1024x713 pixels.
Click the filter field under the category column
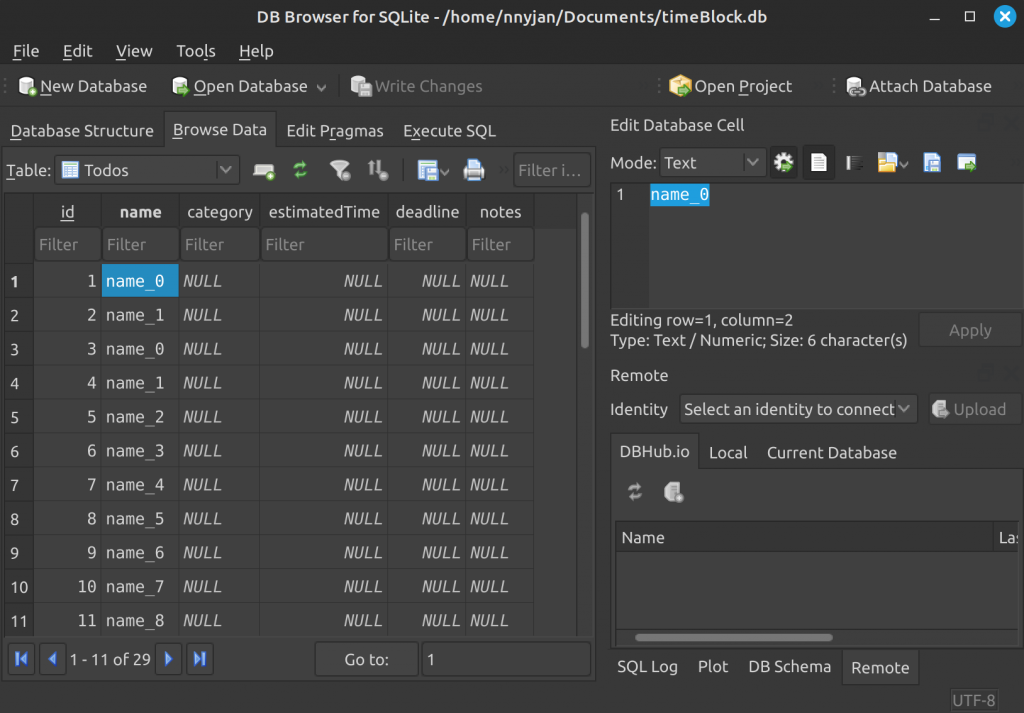tap(219, 244)
